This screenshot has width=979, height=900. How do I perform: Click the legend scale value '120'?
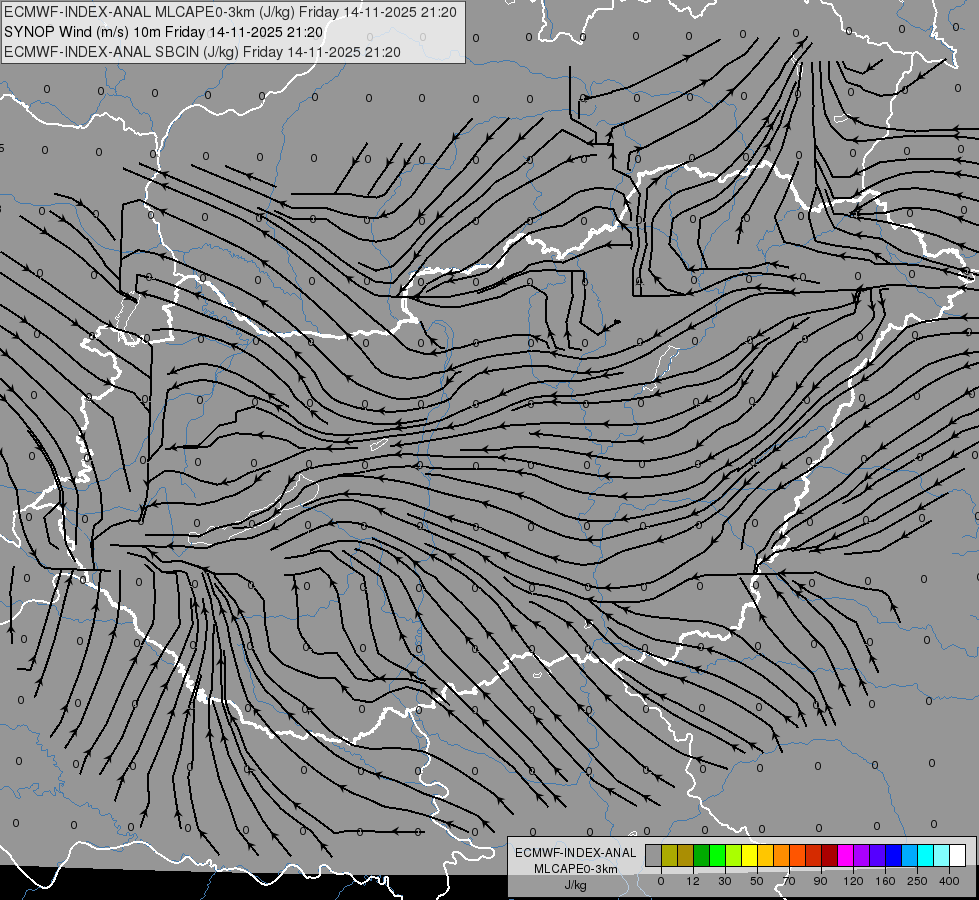tap(853, 881)
